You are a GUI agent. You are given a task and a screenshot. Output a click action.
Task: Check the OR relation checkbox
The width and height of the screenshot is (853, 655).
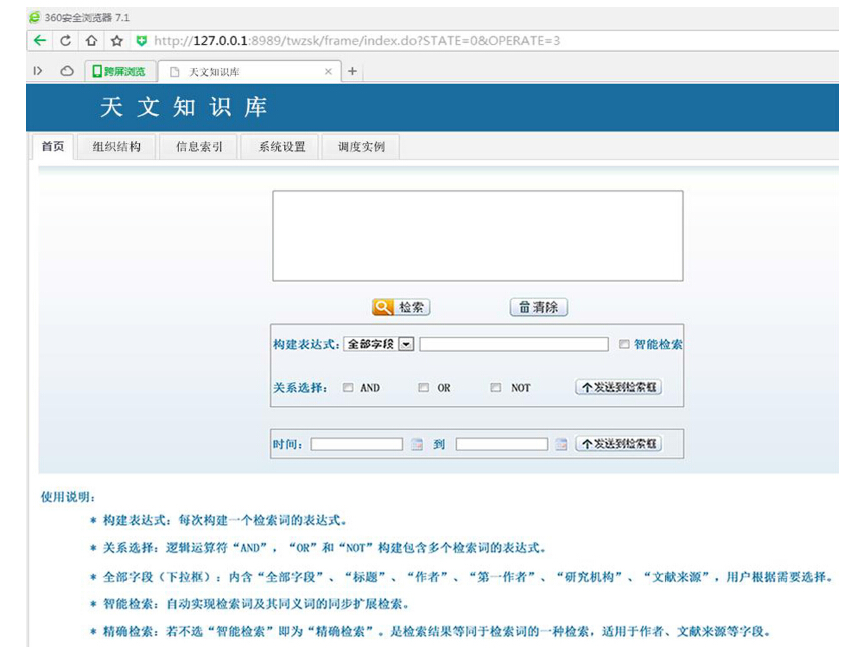[x=424, y=388]
